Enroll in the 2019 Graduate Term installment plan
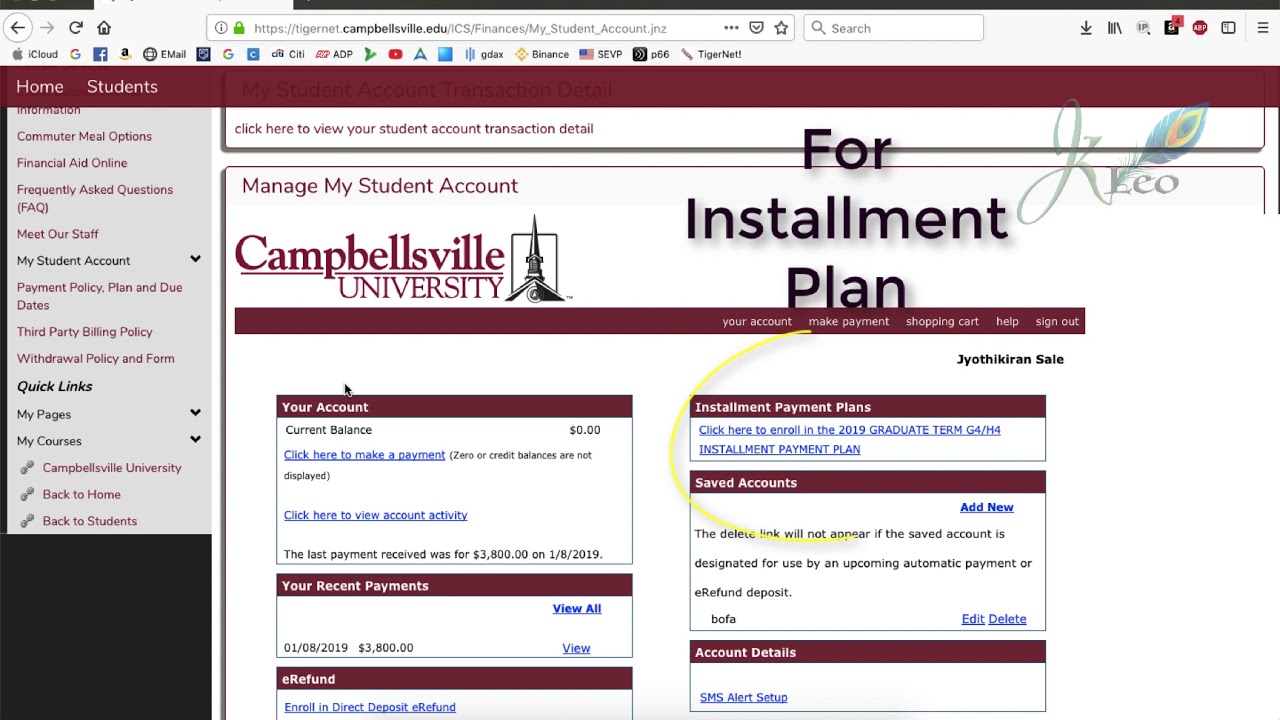 pyautogui.click(x=849, y=439)
